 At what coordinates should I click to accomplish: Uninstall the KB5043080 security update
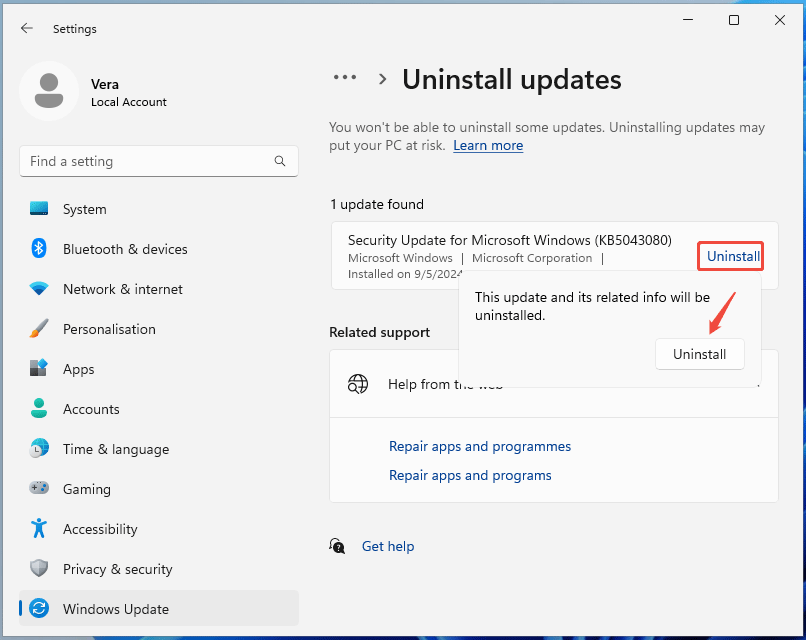tap(730, 256)
